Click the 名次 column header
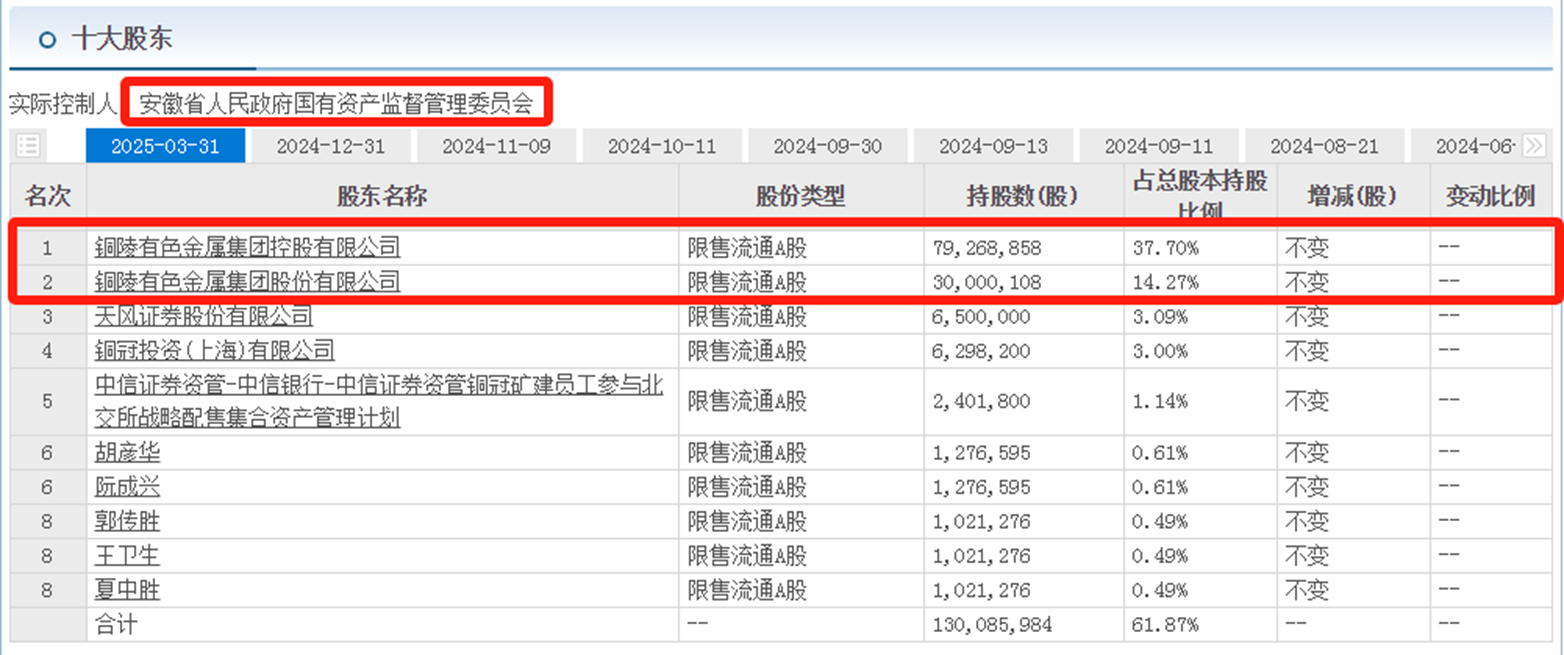 48,196
